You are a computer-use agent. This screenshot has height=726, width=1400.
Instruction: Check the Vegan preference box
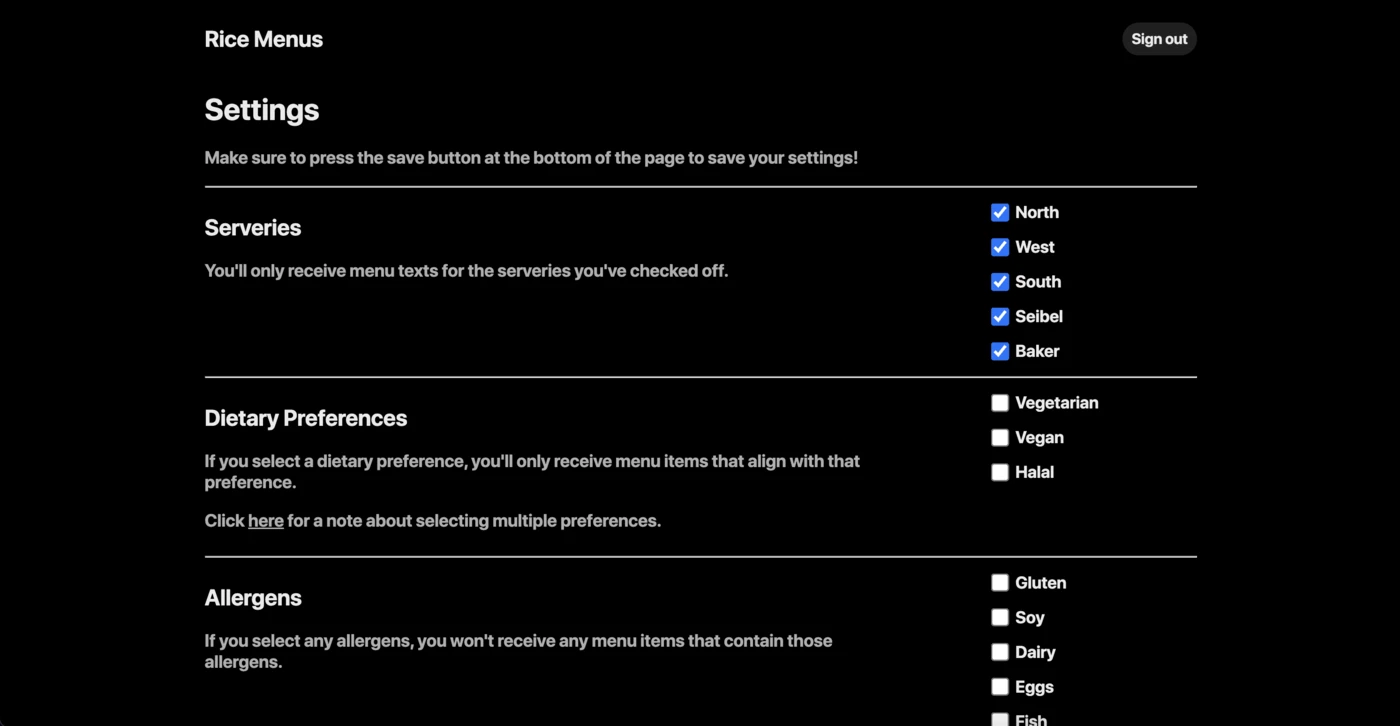tap(1000, 438)
